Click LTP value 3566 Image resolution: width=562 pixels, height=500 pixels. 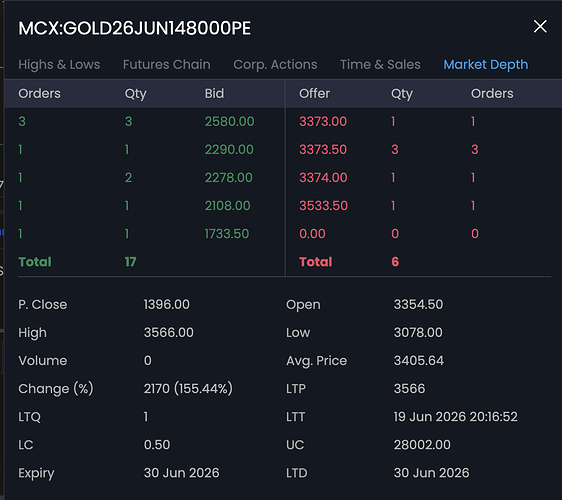(409, 389)
